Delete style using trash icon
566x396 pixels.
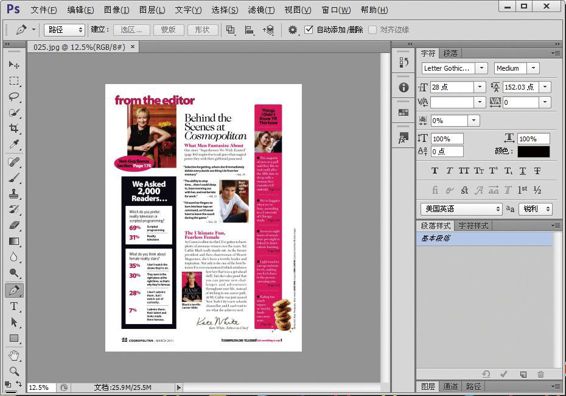click(540, 374)
